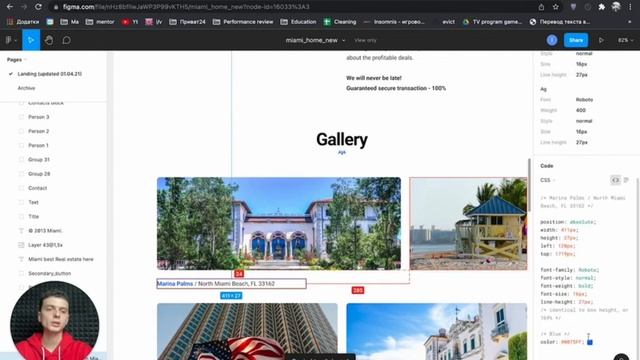Open the CSS language dropdown
Viewport: 640px width, 360px height.
pos(547,180)
